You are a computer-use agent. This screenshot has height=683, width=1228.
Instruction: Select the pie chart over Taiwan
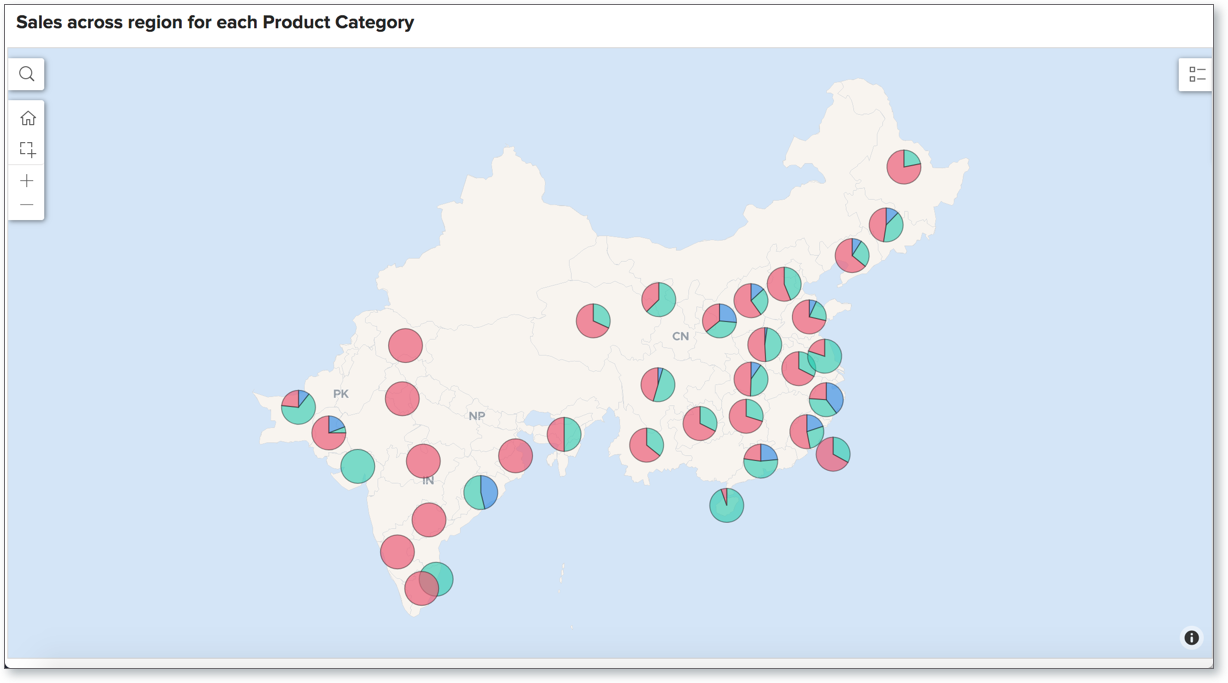pyautogui.click(x=833, y=454)
